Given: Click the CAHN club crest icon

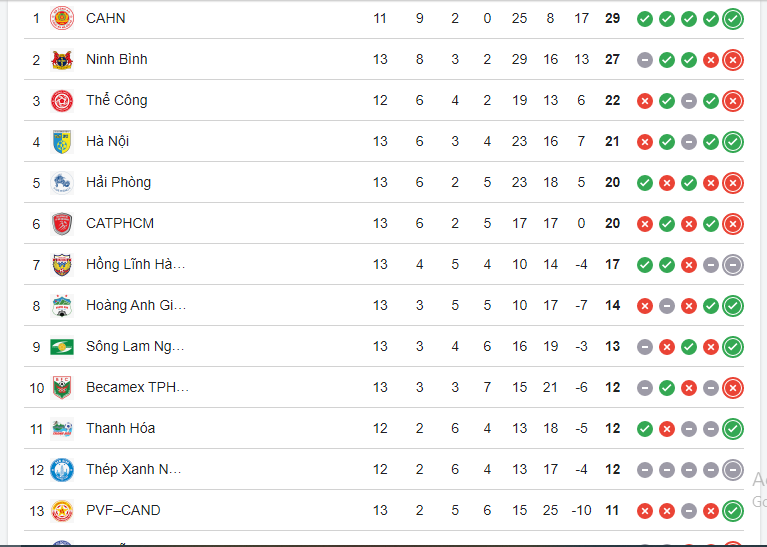Looking at the screenshot, I should 62,18.
